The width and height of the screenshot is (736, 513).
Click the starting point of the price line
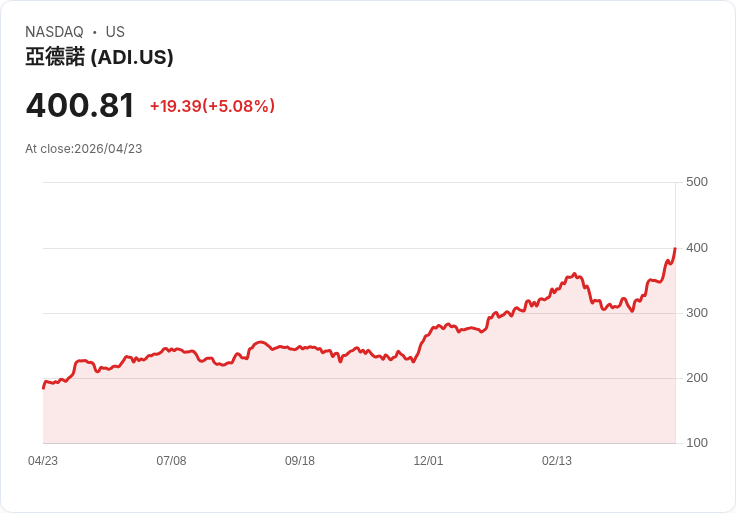click(x=43, y=387)
